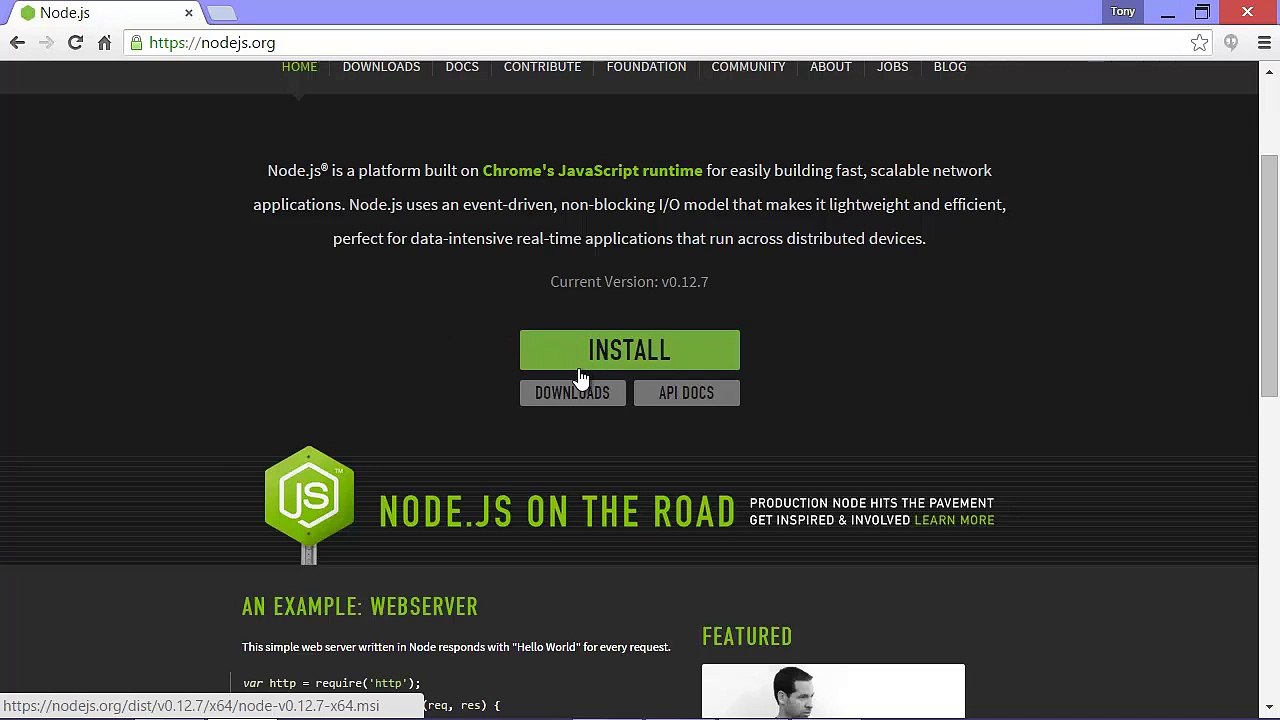Open the Tony profile button
The height and width of the screenshot is (720, 1280).
1122,12
